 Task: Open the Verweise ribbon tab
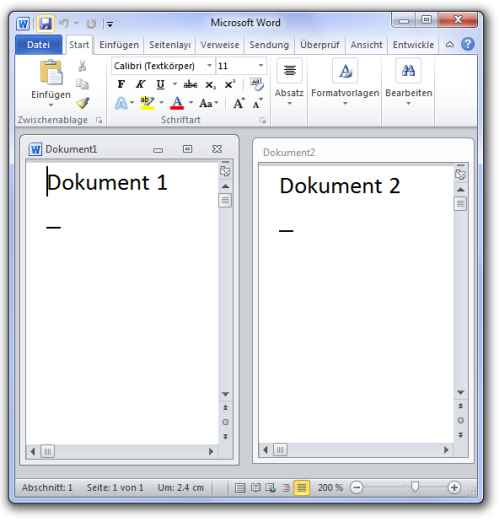[x=220, y=45]
